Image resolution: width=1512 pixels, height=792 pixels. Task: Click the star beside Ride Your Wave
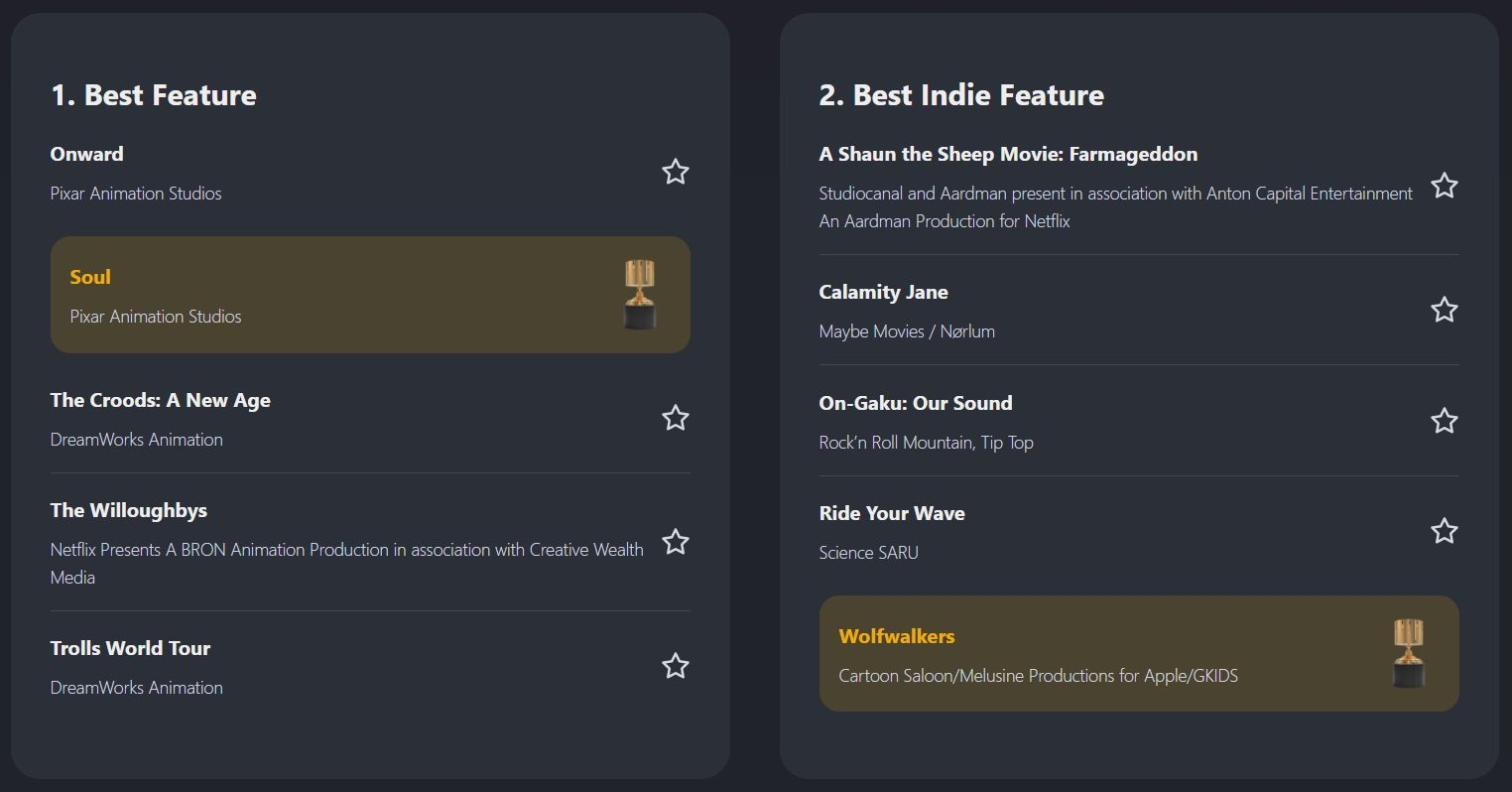(1445, 531)
